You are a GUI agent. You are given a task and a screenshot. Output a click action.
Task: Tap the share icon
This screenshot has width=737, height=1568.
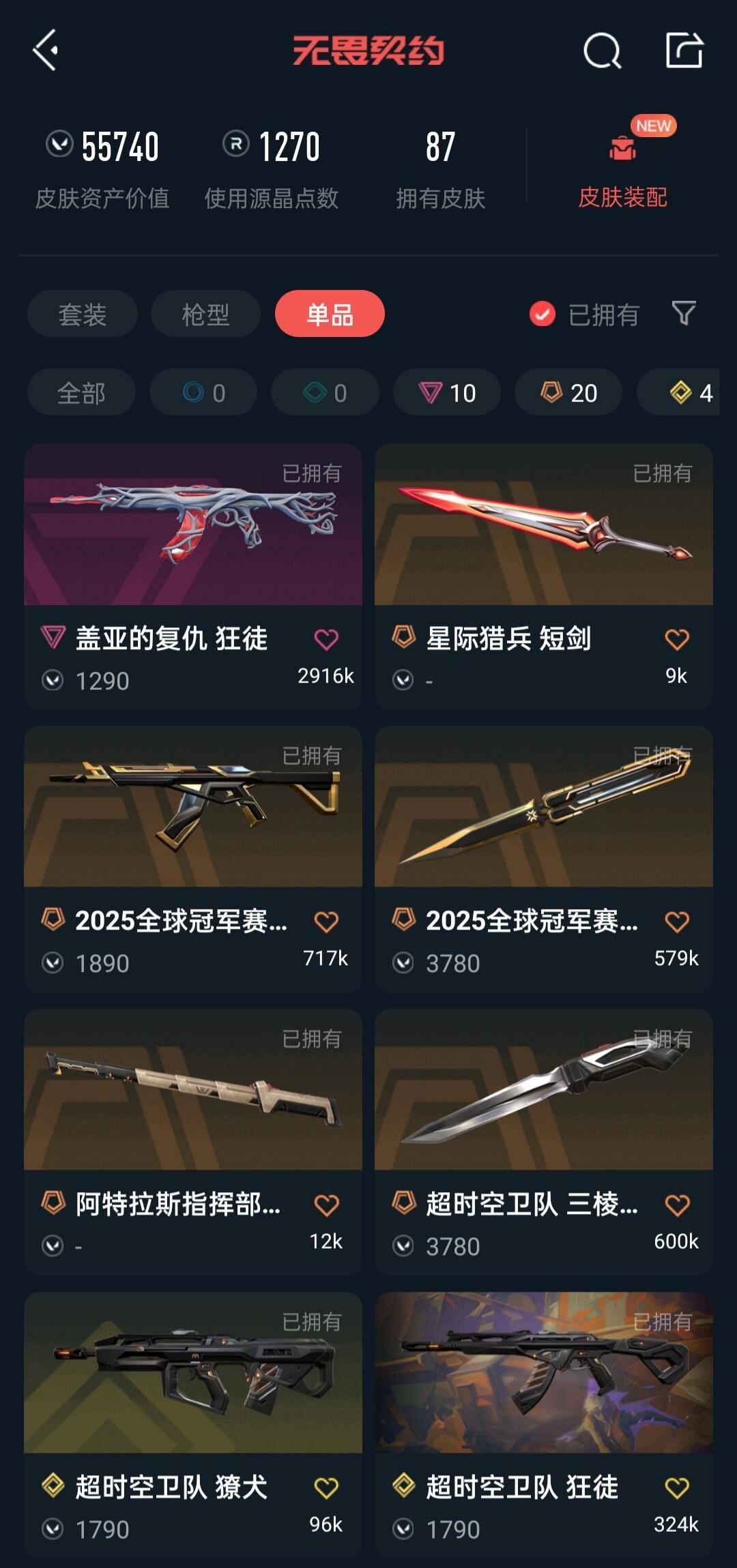tap(684, 50)
